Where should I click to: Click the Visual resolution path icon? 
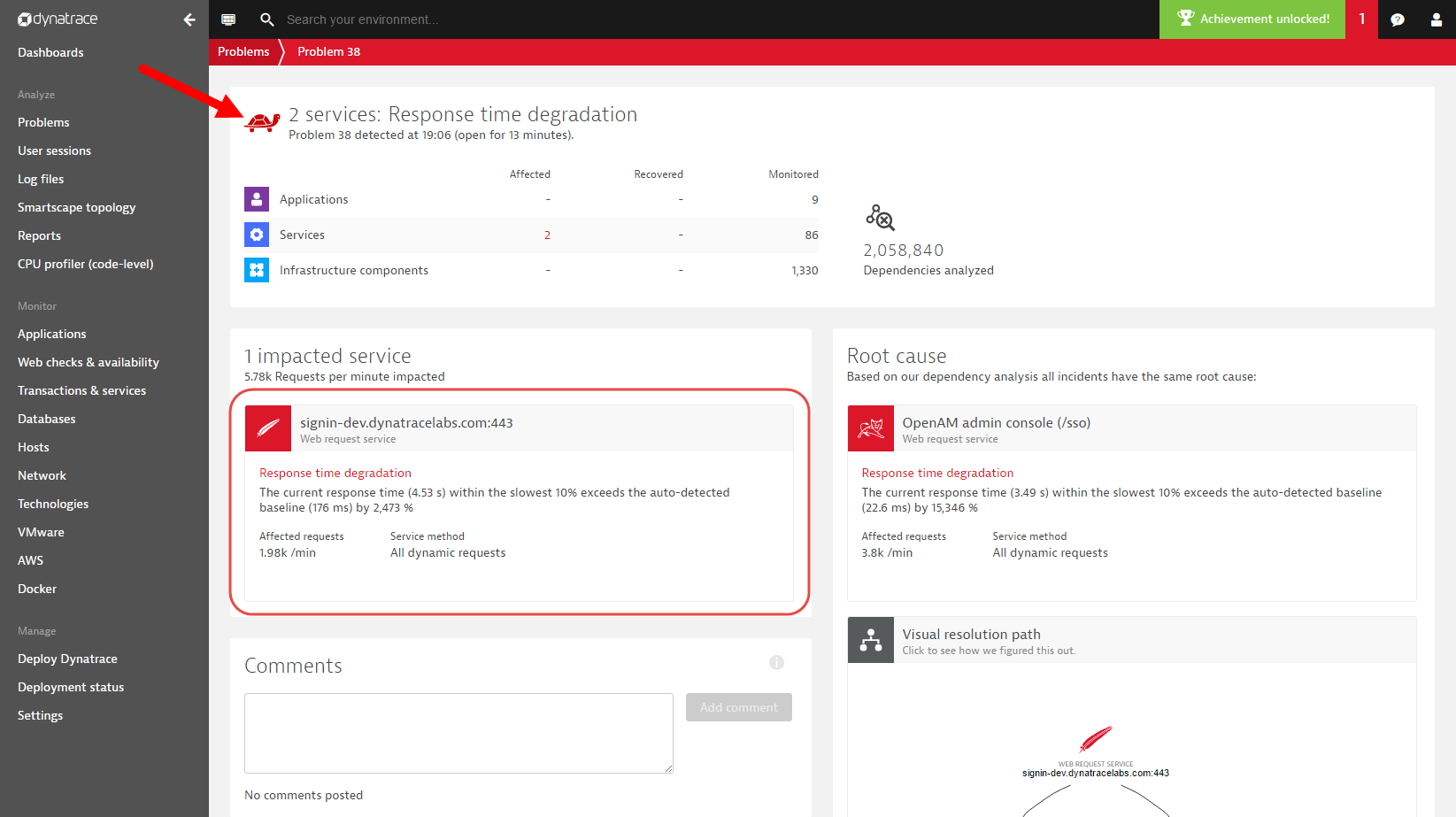tap(871, 640)
